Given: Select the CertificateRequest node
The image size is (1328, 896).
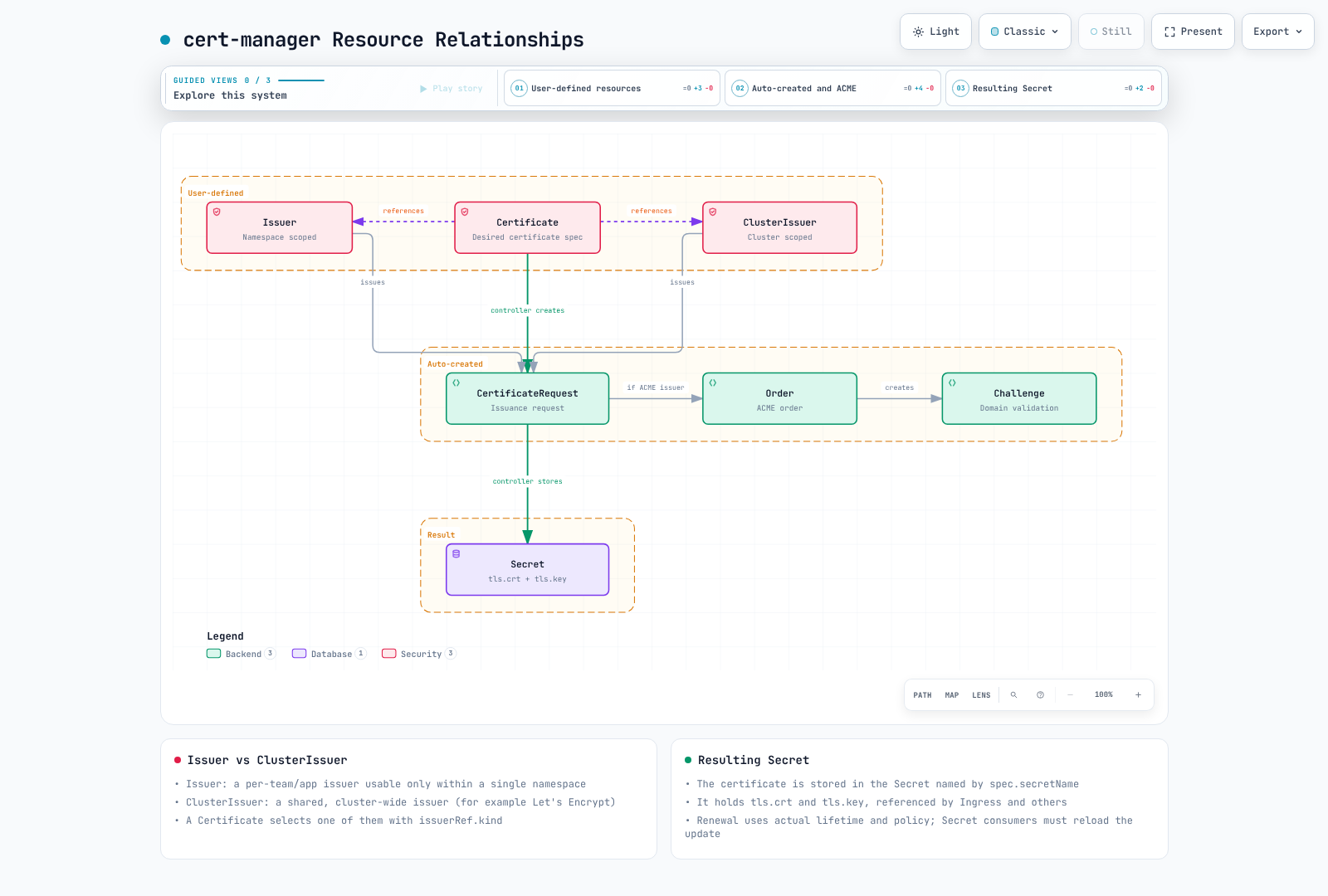Looking at the screenshot, I should coord(528,399).
